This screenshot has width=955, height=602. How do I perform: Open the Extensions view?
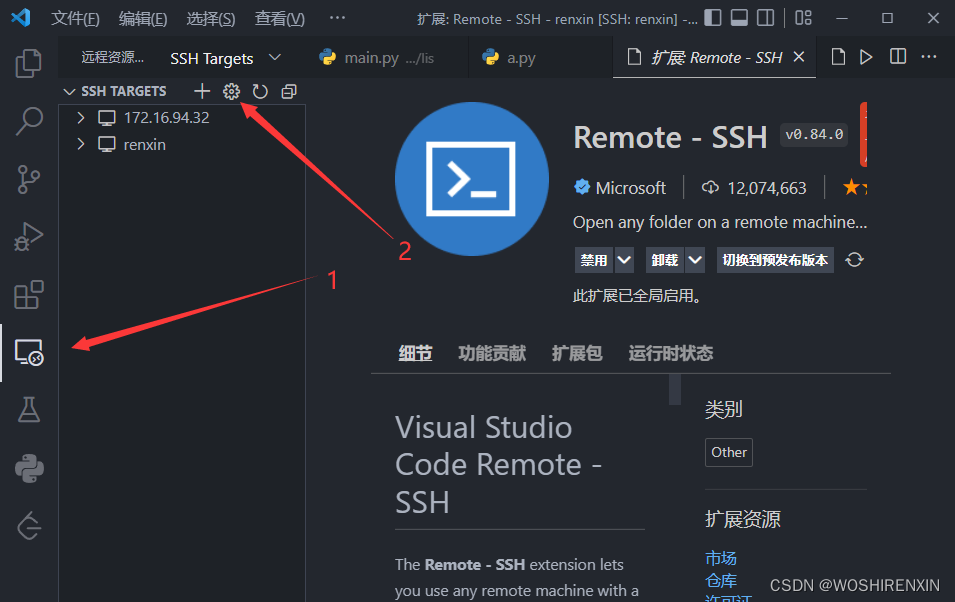coord(29,295)
